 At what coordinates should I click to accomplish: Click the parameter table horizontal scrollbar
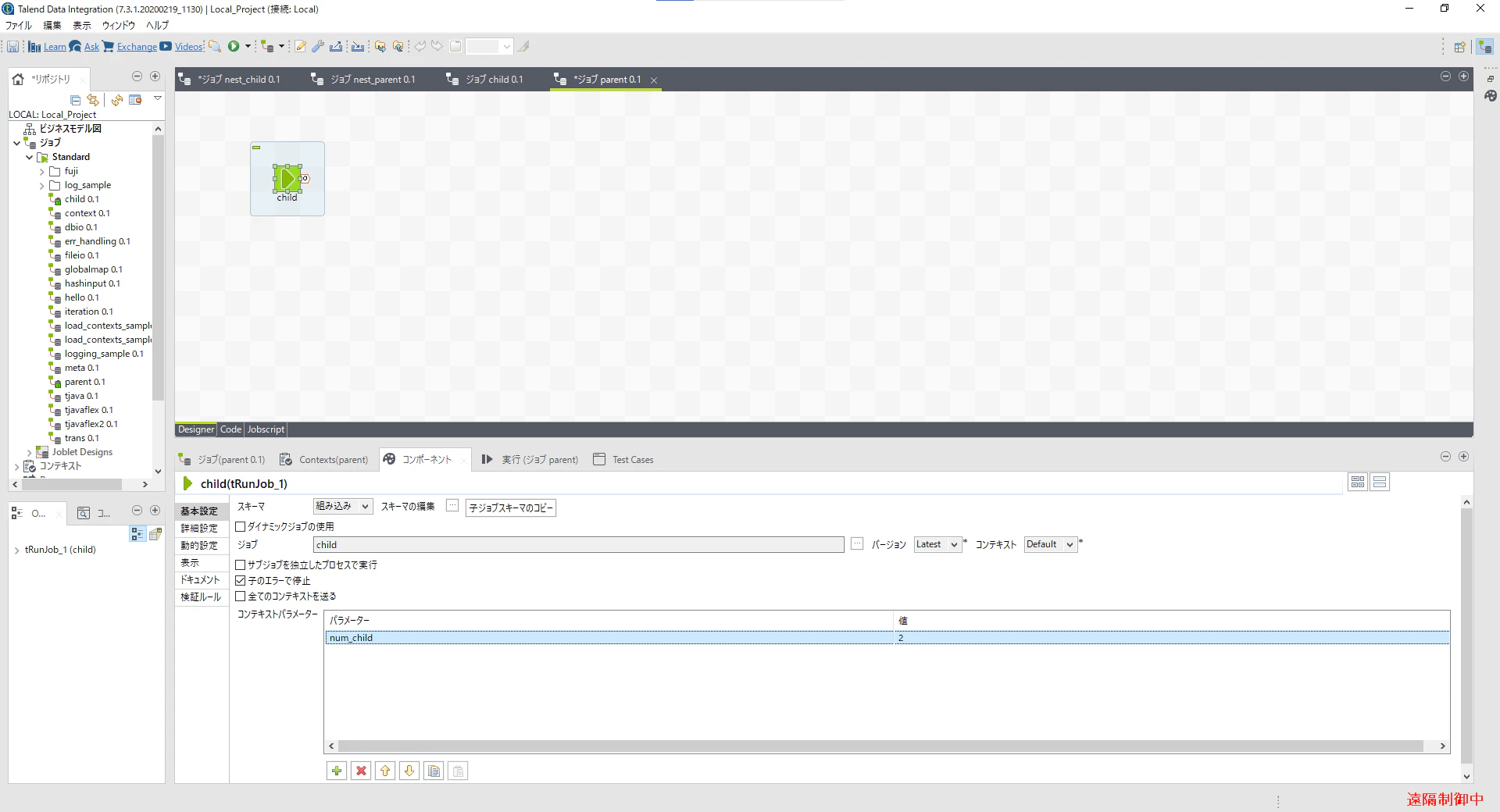(880, 746)
